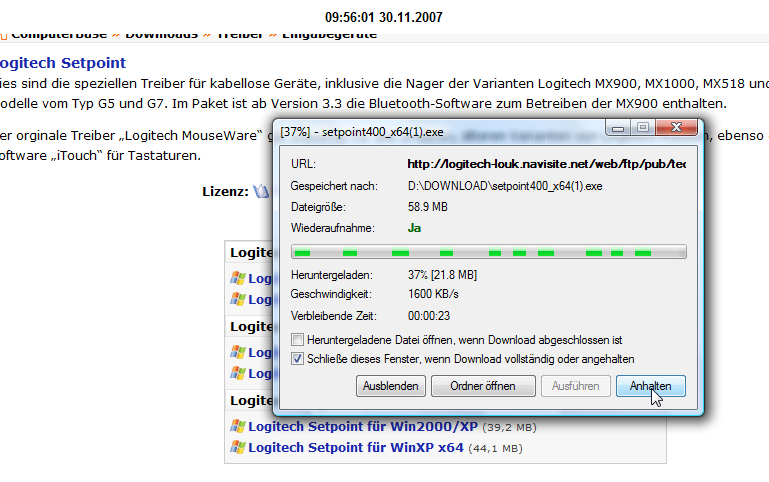The width and height of the screenshot is (769, 482).
Task: Click Windows icon beside Setpoint Win2000/XP link
Action: 238,426
